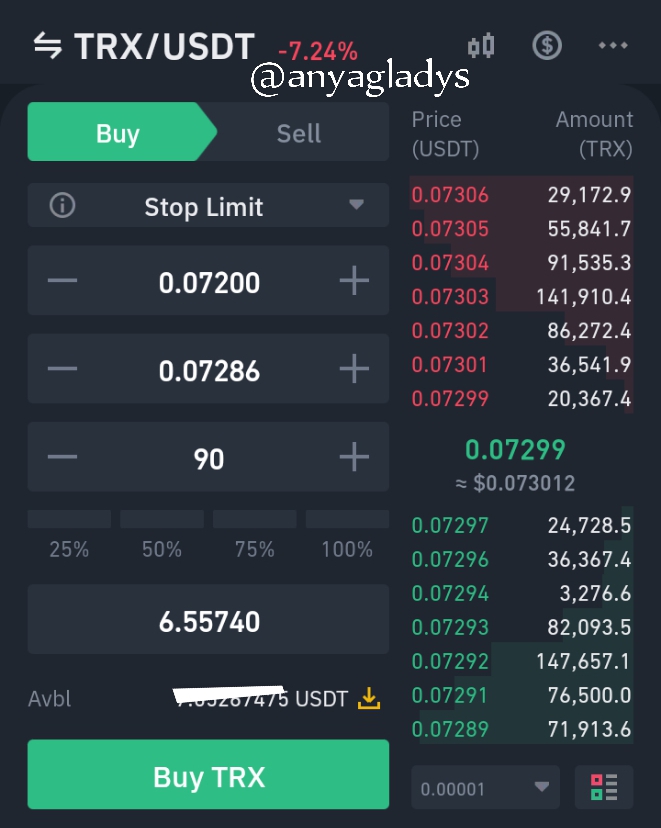This screenshot has height=828, width=661.
Task: Tap the yellow deposit icon beside USDT
Action: coord(369,698)
